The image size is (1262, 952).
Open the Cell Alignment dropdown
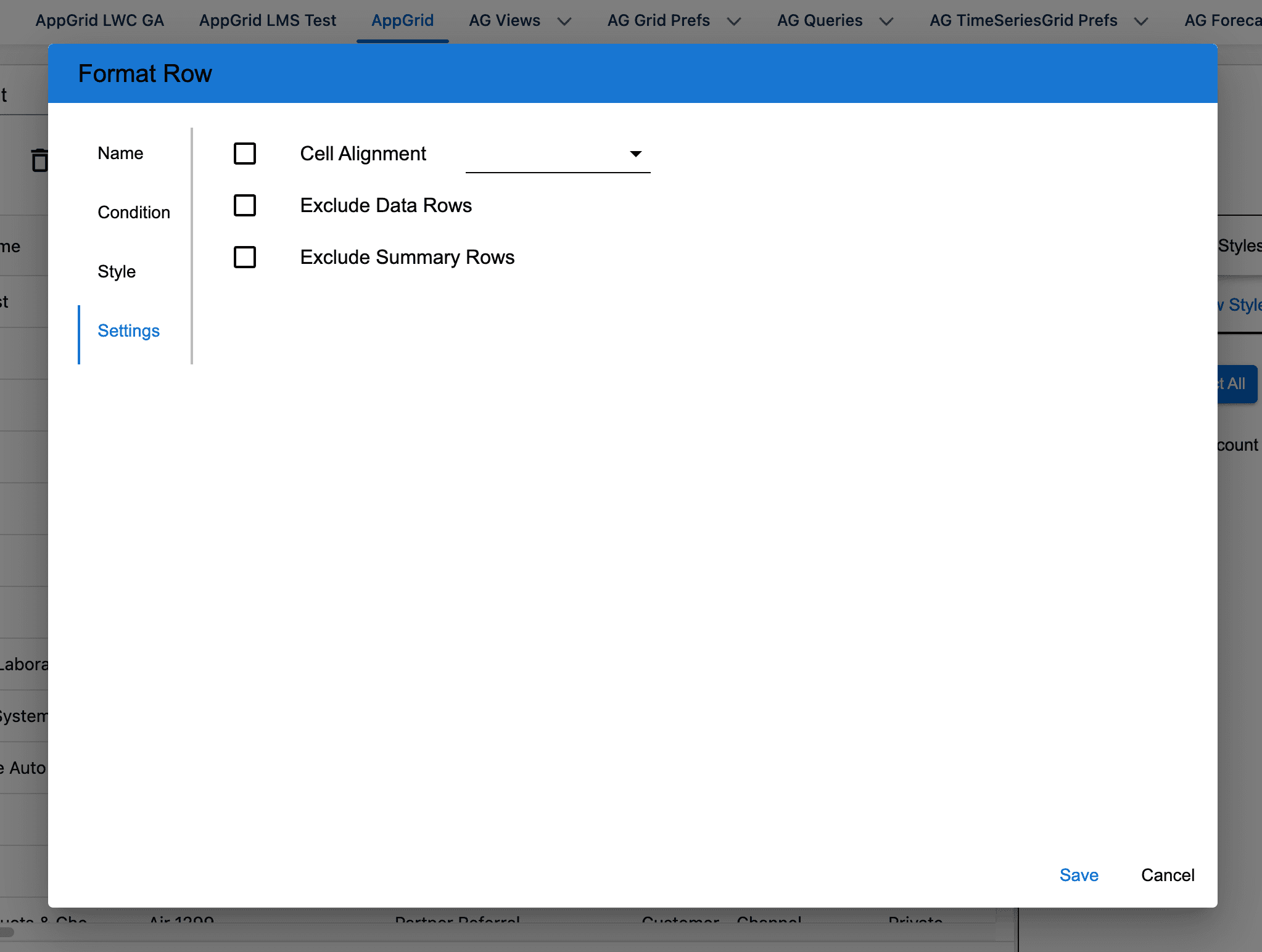click(x=558, y=154)
